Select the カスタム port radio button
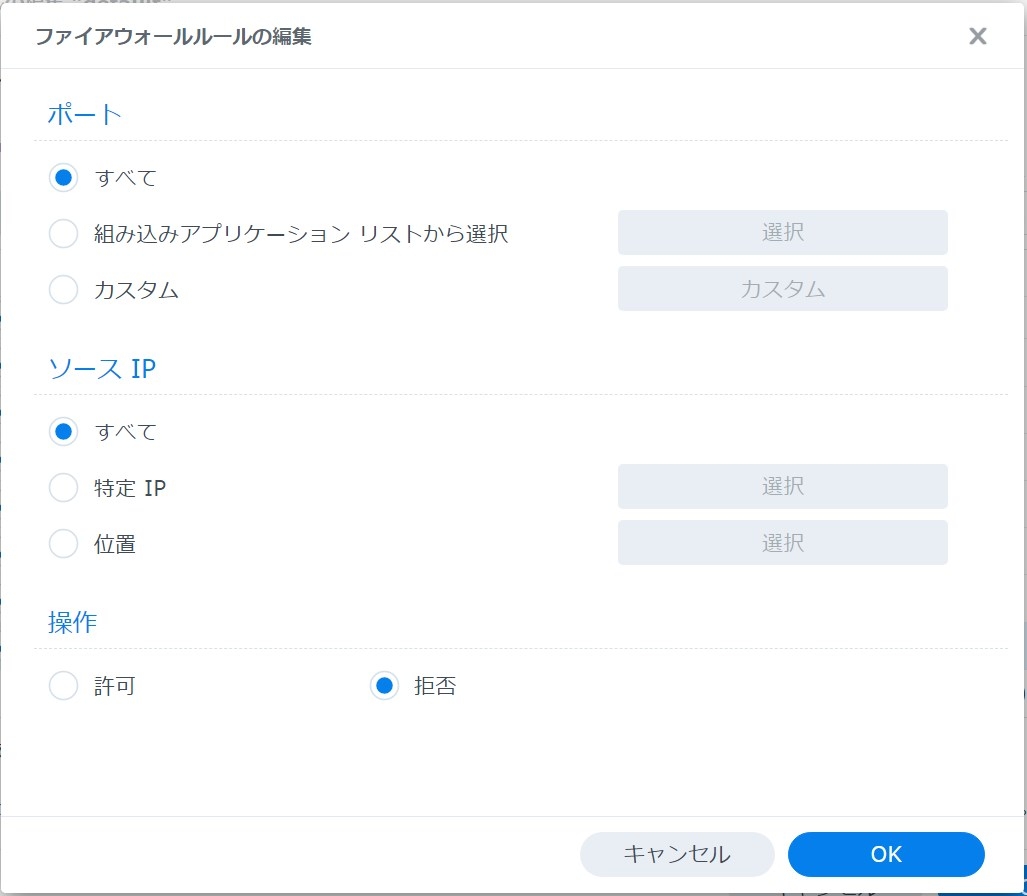Image resolution: width=1027 pixels, height=896 pixels. point(64,290)
